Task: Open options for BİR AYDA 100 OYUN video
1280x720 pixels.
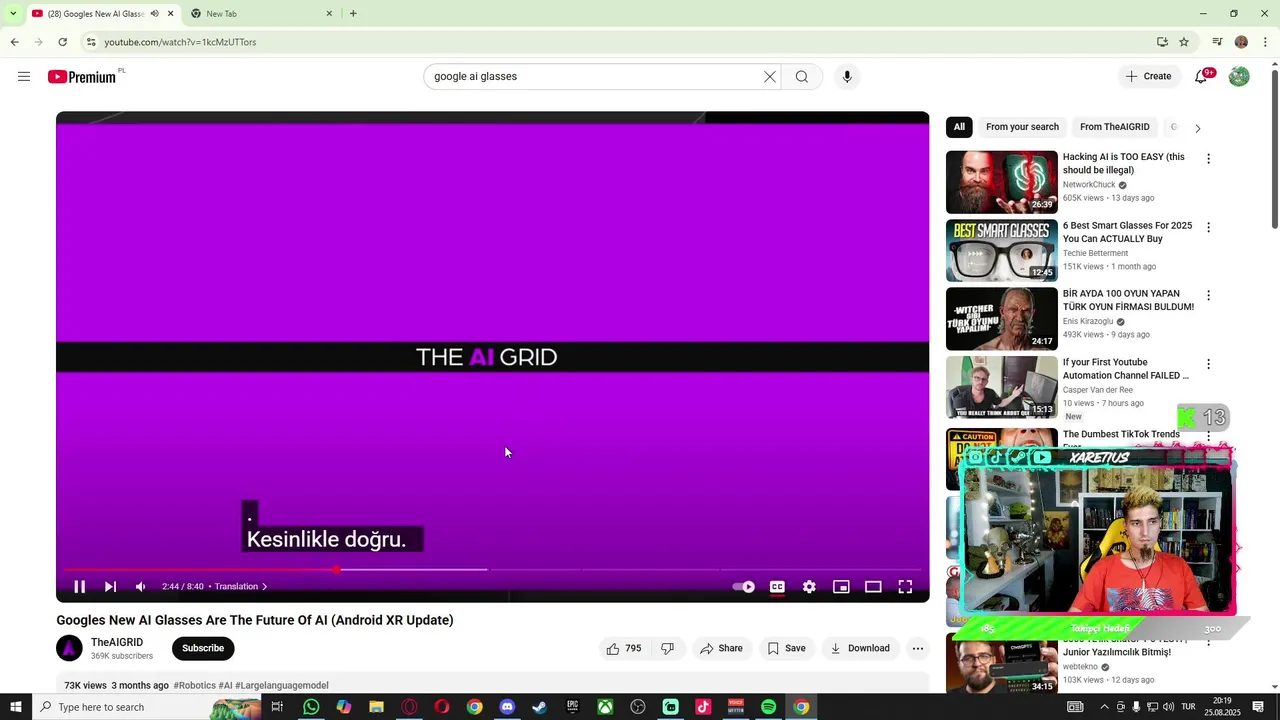Action: (x=1208, y=296)
